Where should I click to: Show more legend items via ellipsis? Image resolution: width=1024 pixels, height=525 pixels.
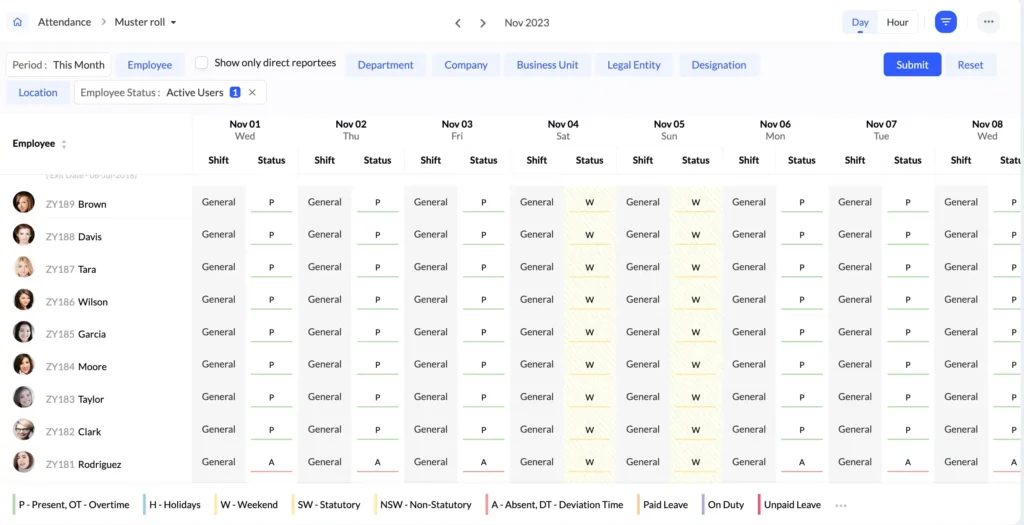point(841,505)
